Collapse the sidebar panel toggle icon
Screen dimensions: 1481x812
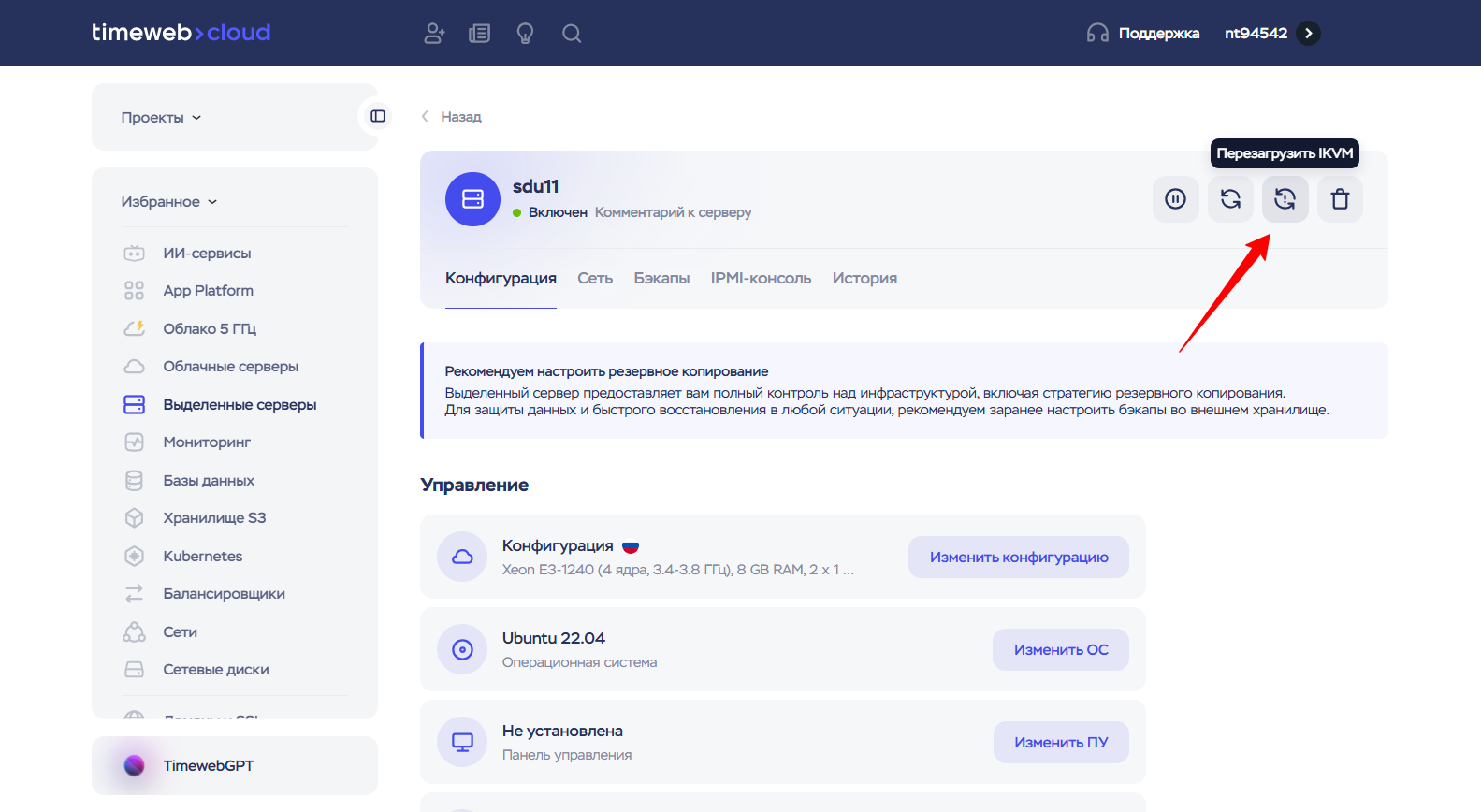tap(378, 116)
